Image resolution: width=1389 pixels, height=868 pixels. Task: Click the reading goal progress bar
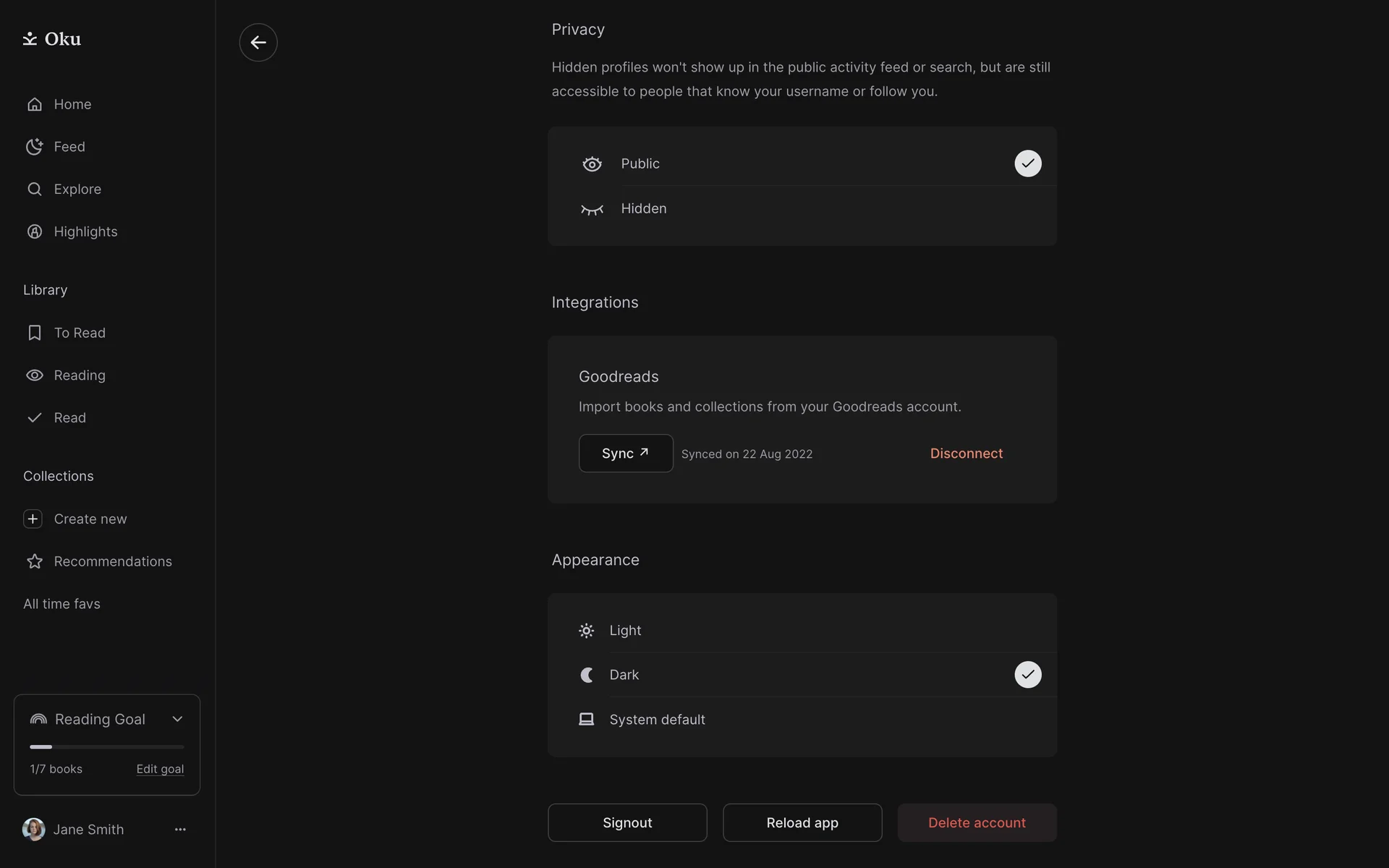(106, 746)
